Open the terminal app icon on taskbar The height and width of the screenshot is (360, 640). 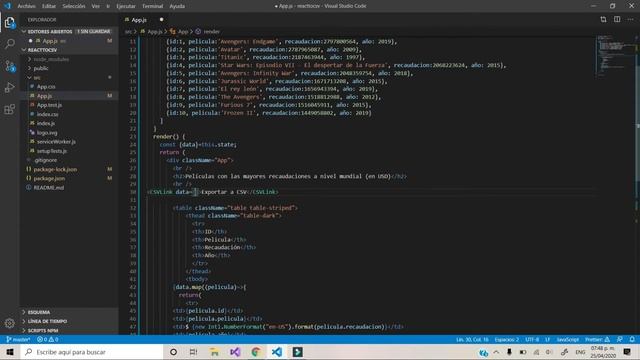298,352
